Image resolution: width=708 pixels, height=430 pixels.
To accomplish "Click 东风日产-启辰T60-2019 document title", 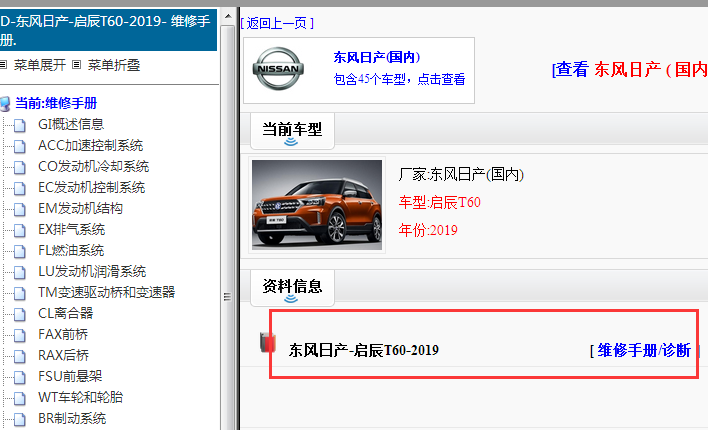I will [363, 351].
